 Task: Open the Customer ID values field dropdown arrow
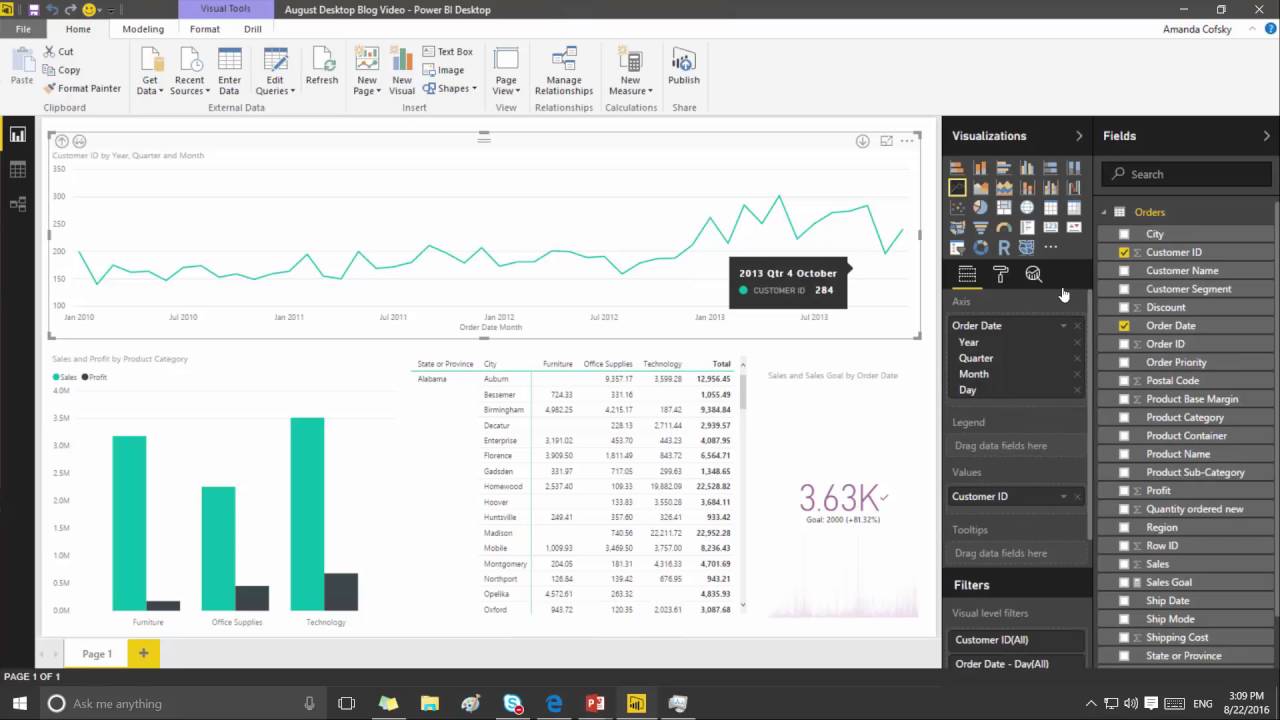tap(1063, 496)
